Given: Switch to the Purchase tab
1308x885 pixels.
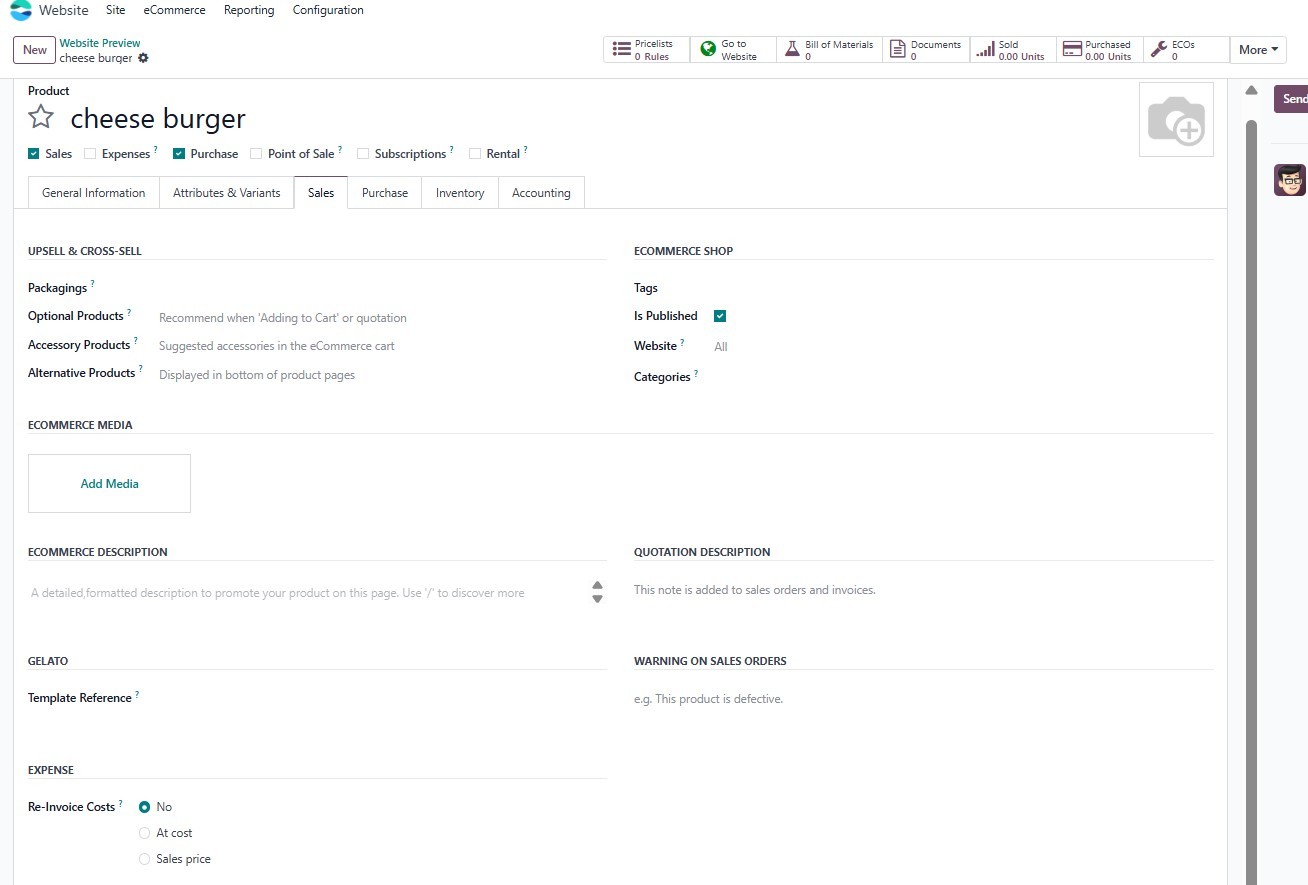Looking at the screenshot, I should (x=385, y=193).
